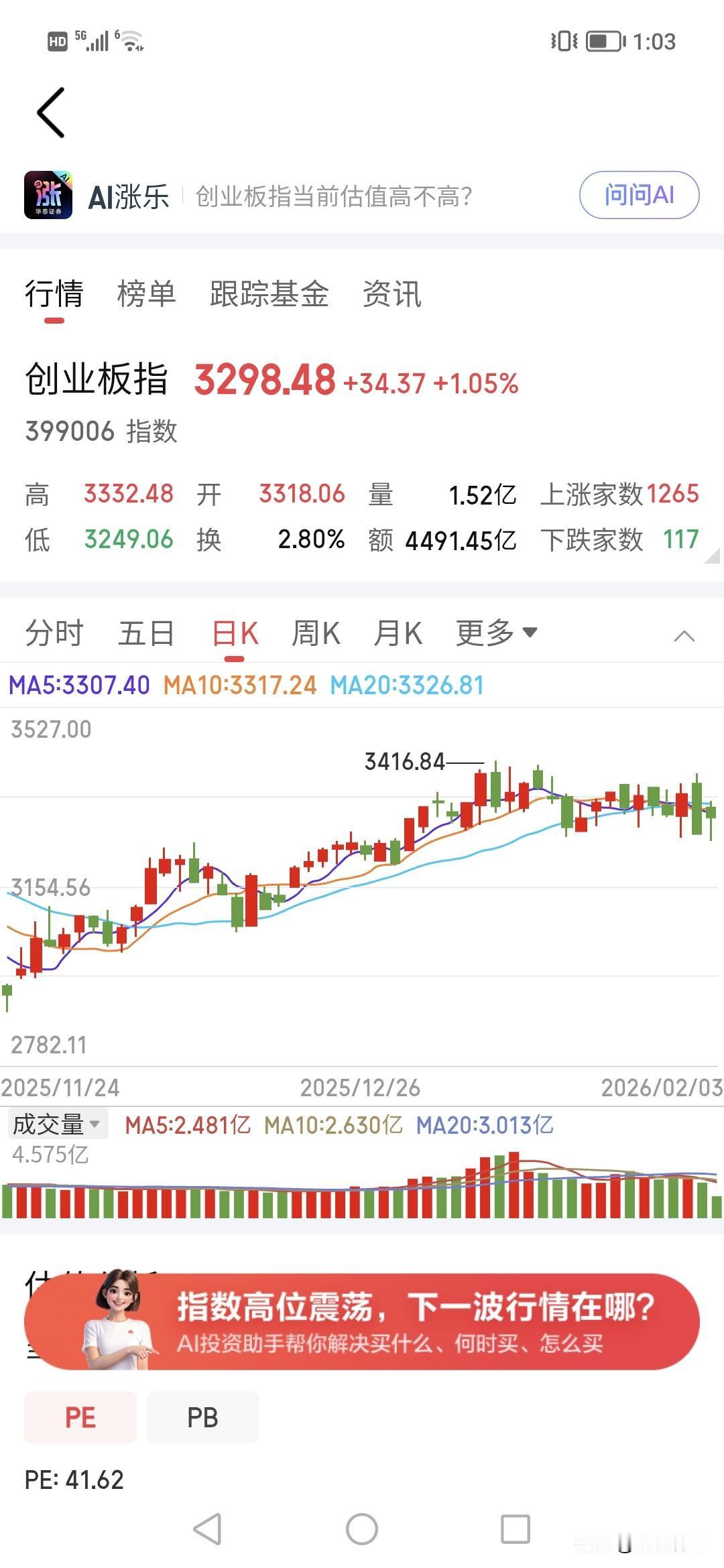Tap the vibrate mode status icon
The height and width of the screenshot is (1568, 724).
coord(563,42)
